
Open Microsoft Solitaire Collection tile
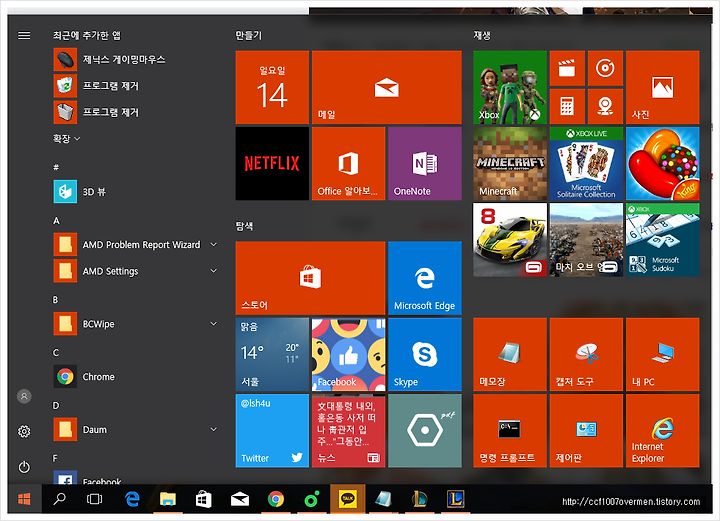click(586, 163)
